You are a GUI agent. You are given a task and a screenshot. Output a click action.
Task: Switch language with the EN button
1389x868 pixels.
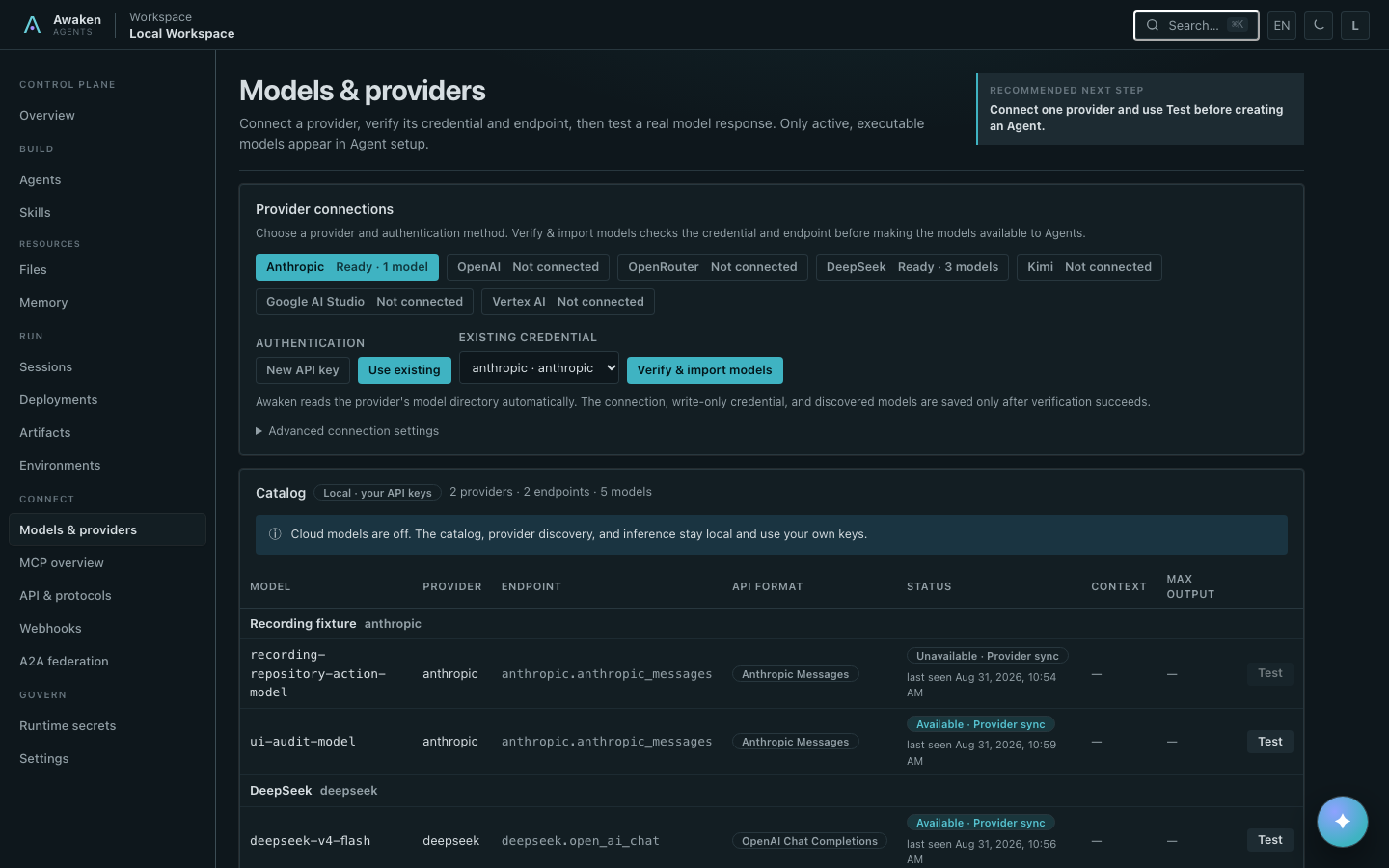pos(1282,25)
